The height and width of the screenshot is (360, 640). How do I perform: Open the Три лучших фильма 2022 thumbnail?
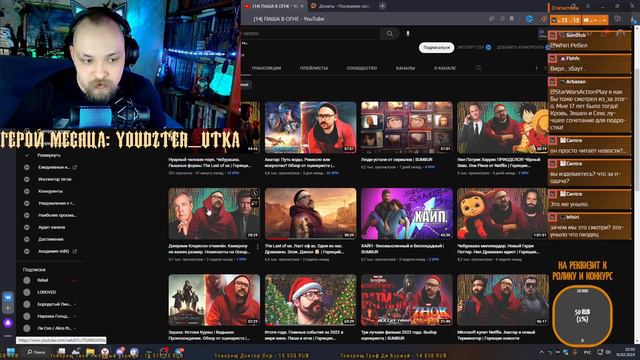407,300
